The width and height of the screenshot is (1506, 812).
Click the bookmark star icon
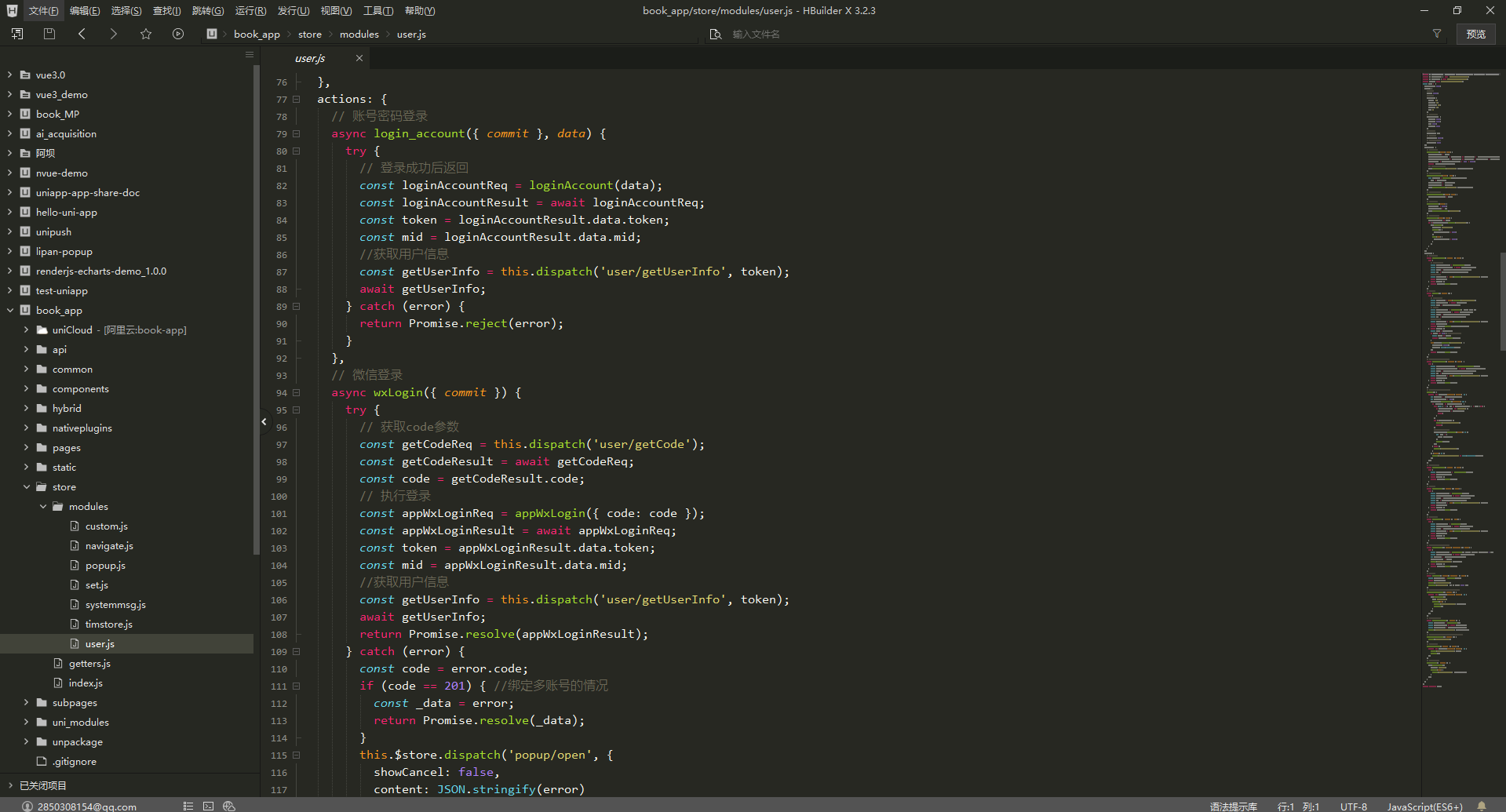[x=146, y=34]
